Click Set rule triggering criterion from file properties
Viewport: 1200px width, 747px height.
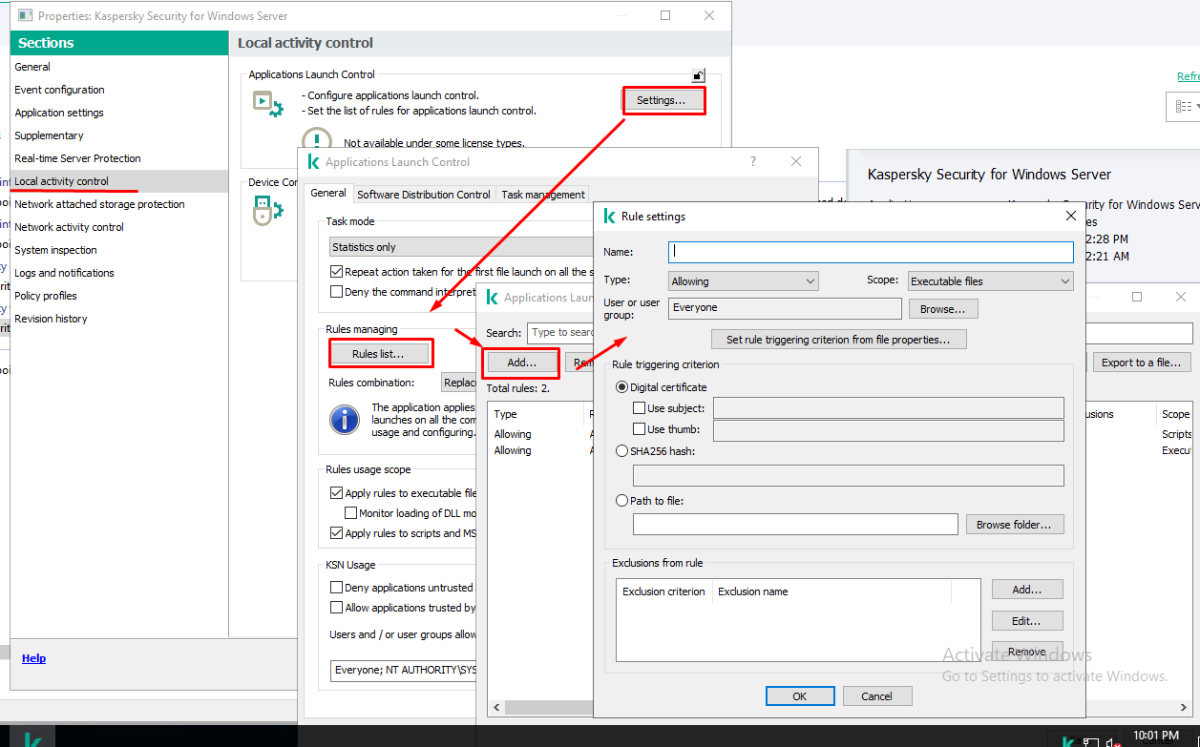click(838, 340)
